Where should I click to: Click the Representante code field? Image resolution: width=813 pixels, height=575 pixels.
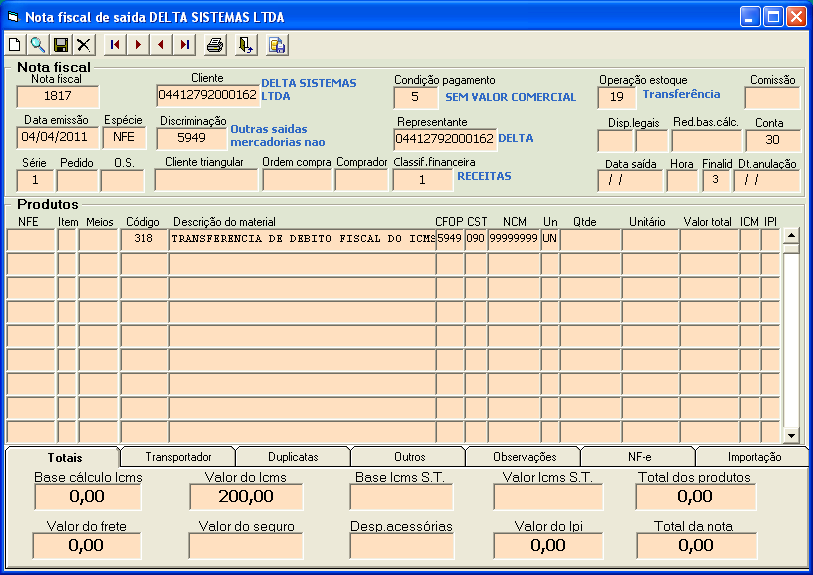coord(445,139)
